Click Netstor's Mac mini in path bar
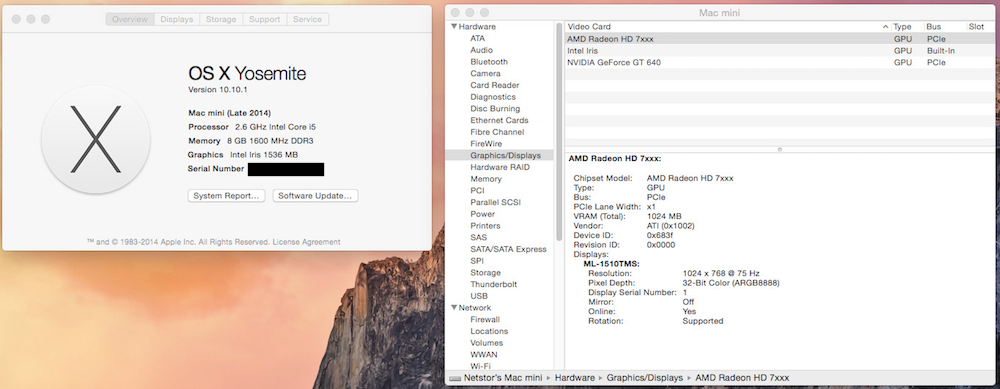The image size is (1000, 389). point(496,378)
